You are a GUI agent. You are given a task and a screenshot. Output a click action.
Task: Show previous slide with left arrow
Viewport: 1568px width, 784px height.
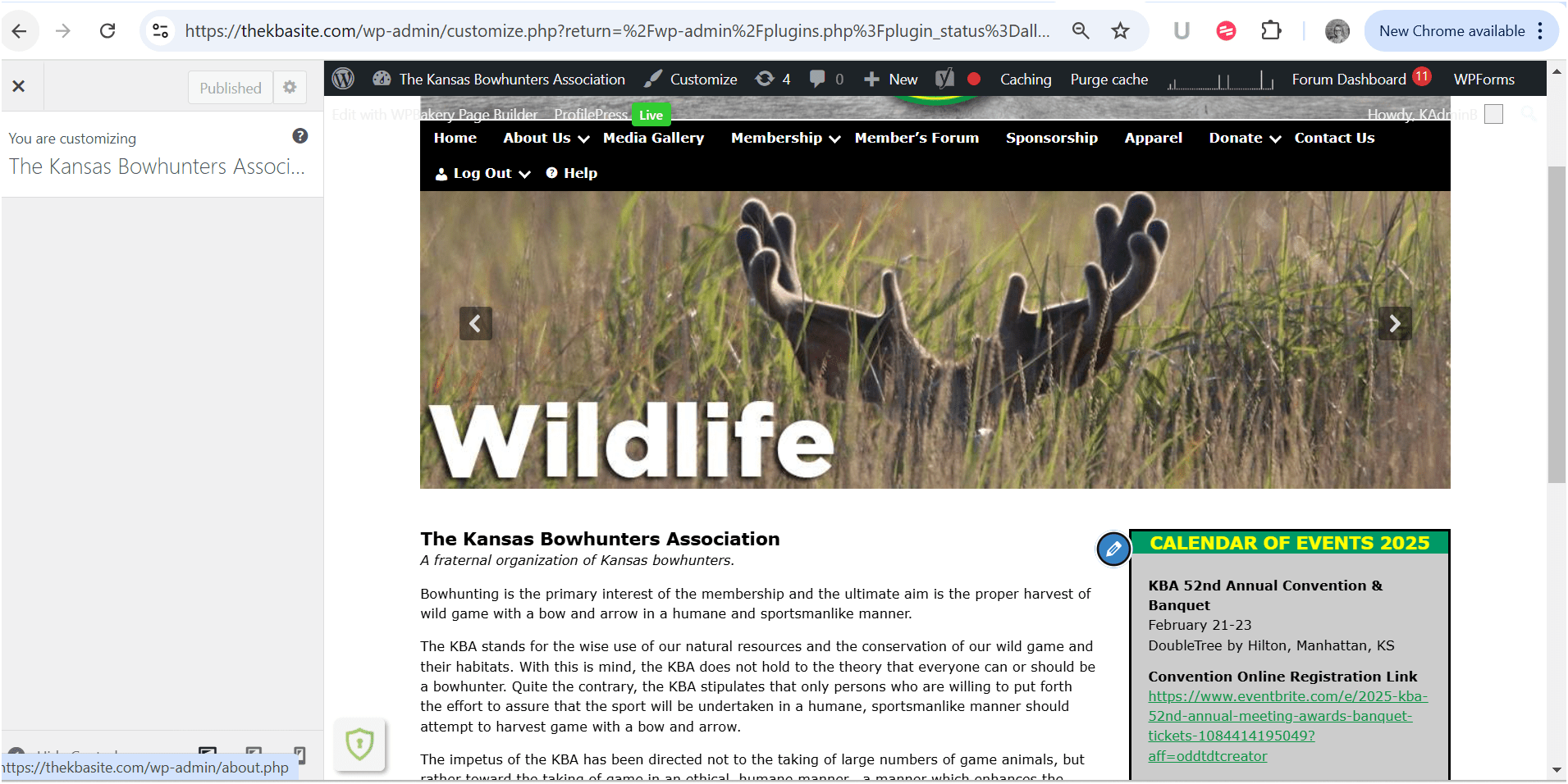click(476, 323)
